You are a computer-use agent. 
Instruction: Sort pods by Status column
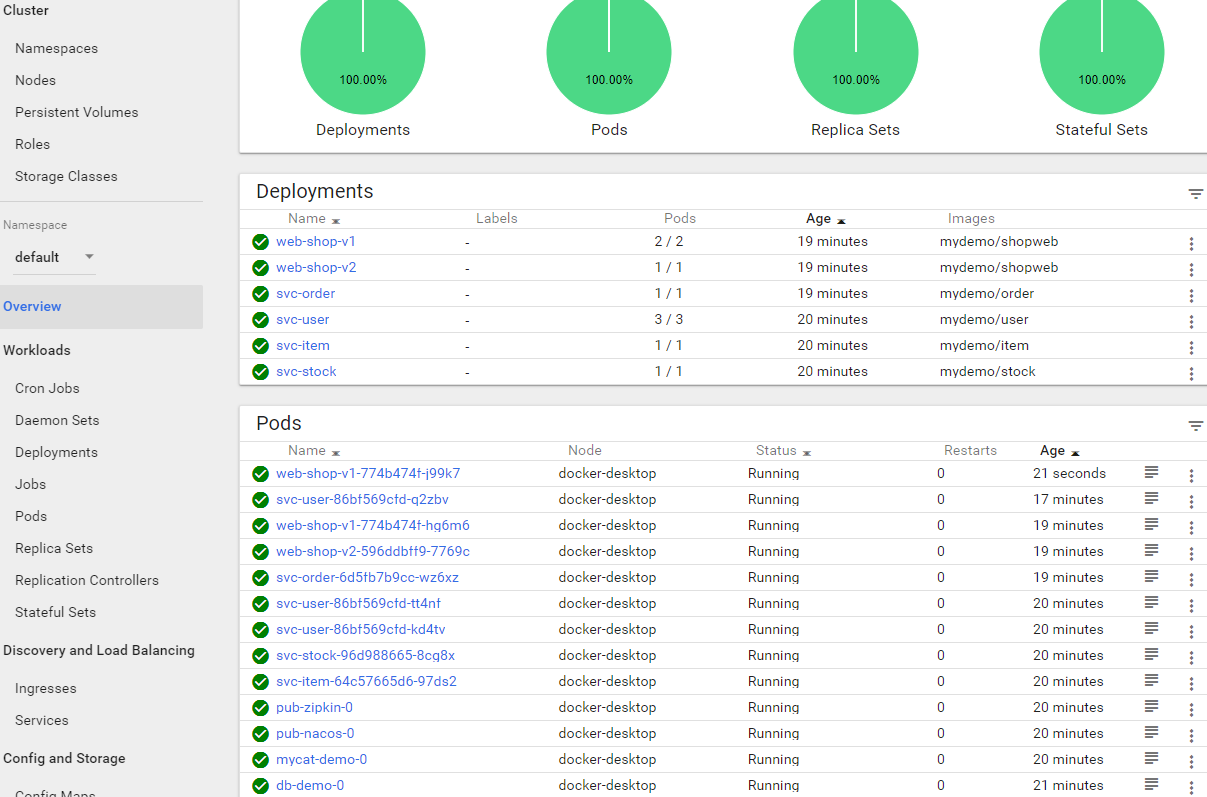(776, 451)
